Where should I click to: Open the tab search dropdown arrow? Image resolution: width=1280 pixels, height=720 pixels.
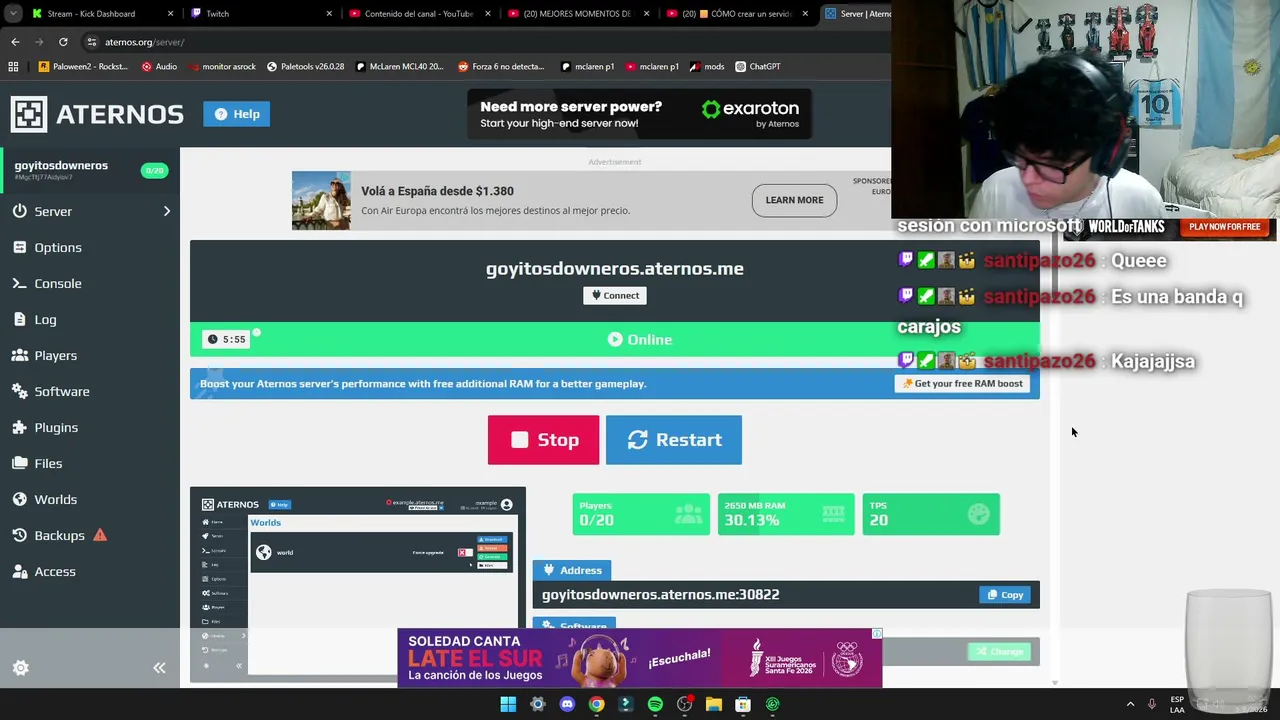[x=13, y=14]
